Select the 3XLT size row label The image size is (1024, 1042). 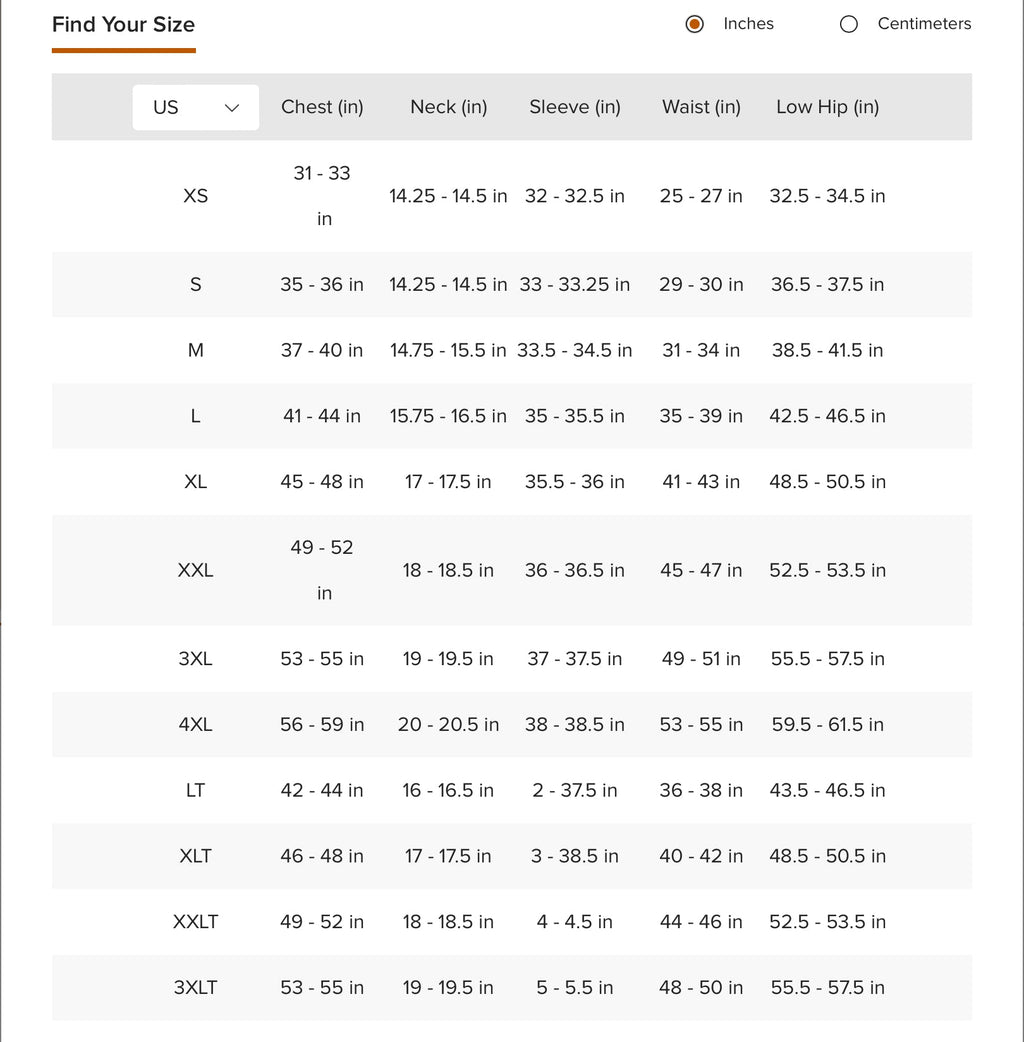point(195,987)
